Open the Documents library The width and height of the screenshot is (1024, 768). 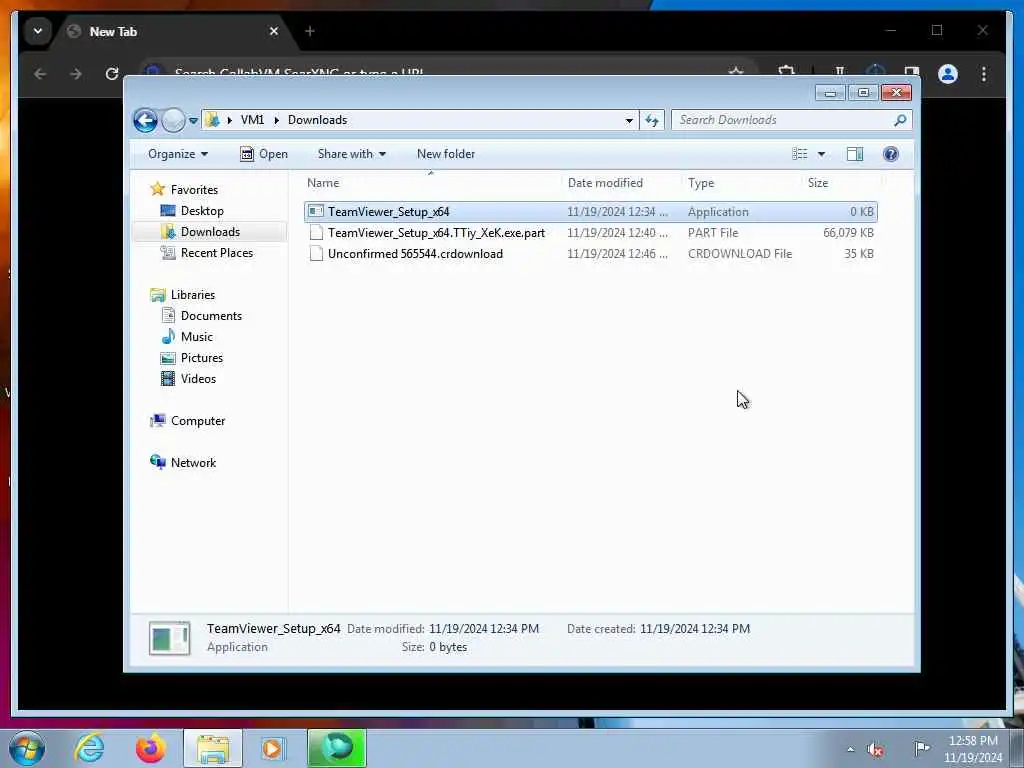point(211,316)
